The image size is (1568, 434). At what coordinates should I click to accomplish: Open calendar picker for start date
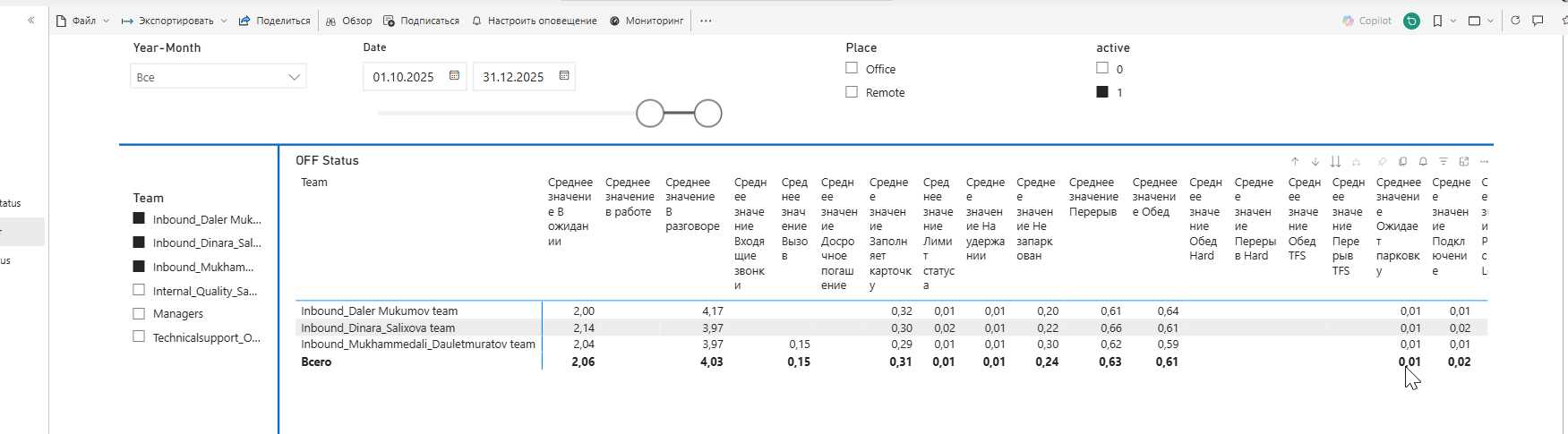pos(454,76)
